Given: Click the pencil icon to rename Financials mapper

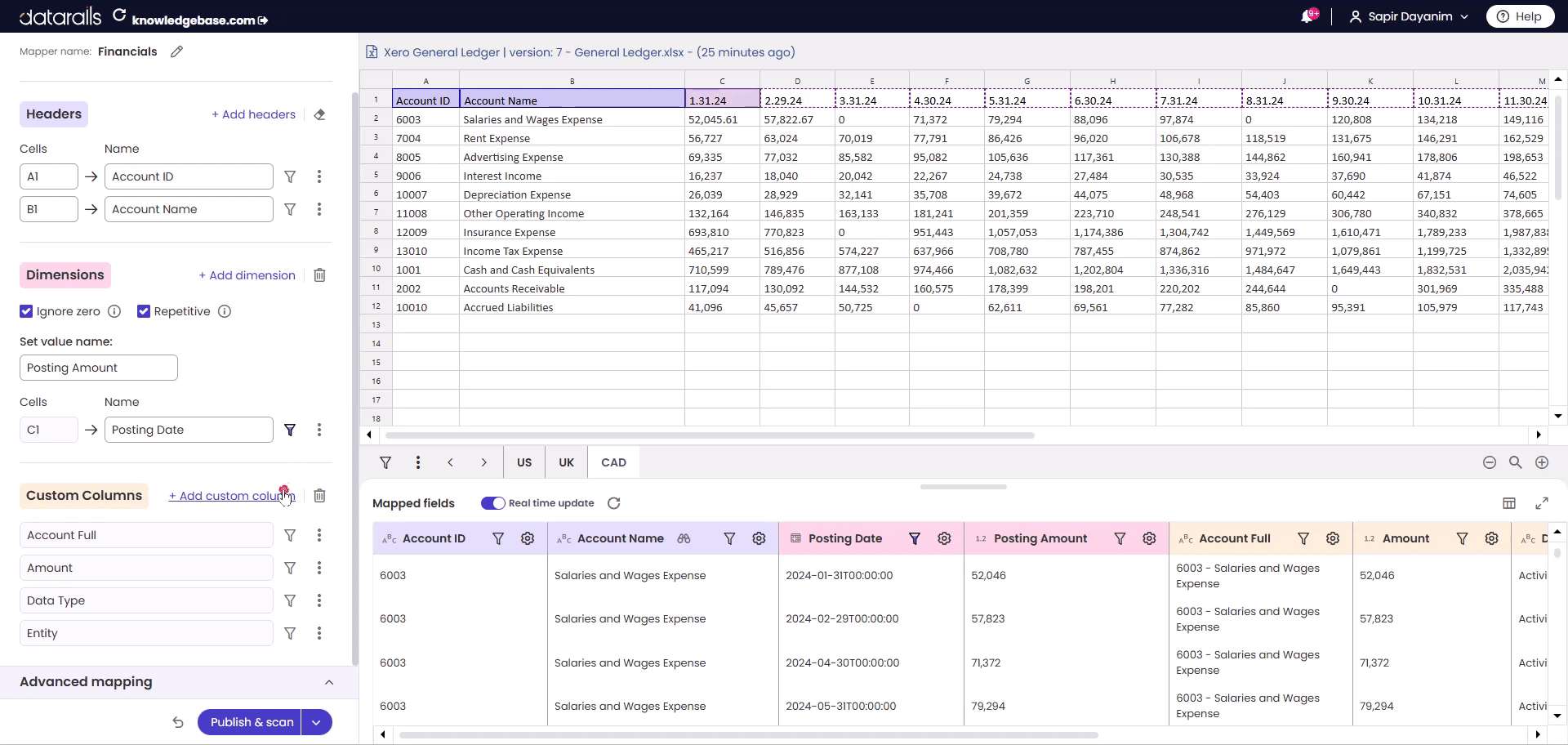Looking at the screenshot, I should pos(176,51).
